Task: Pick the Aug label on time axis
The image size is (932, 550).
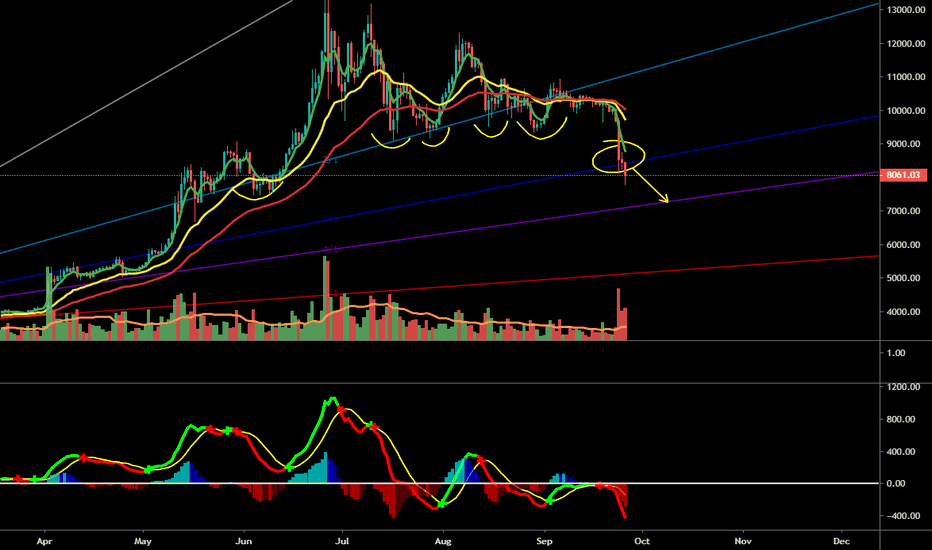Action: point(443,541)
